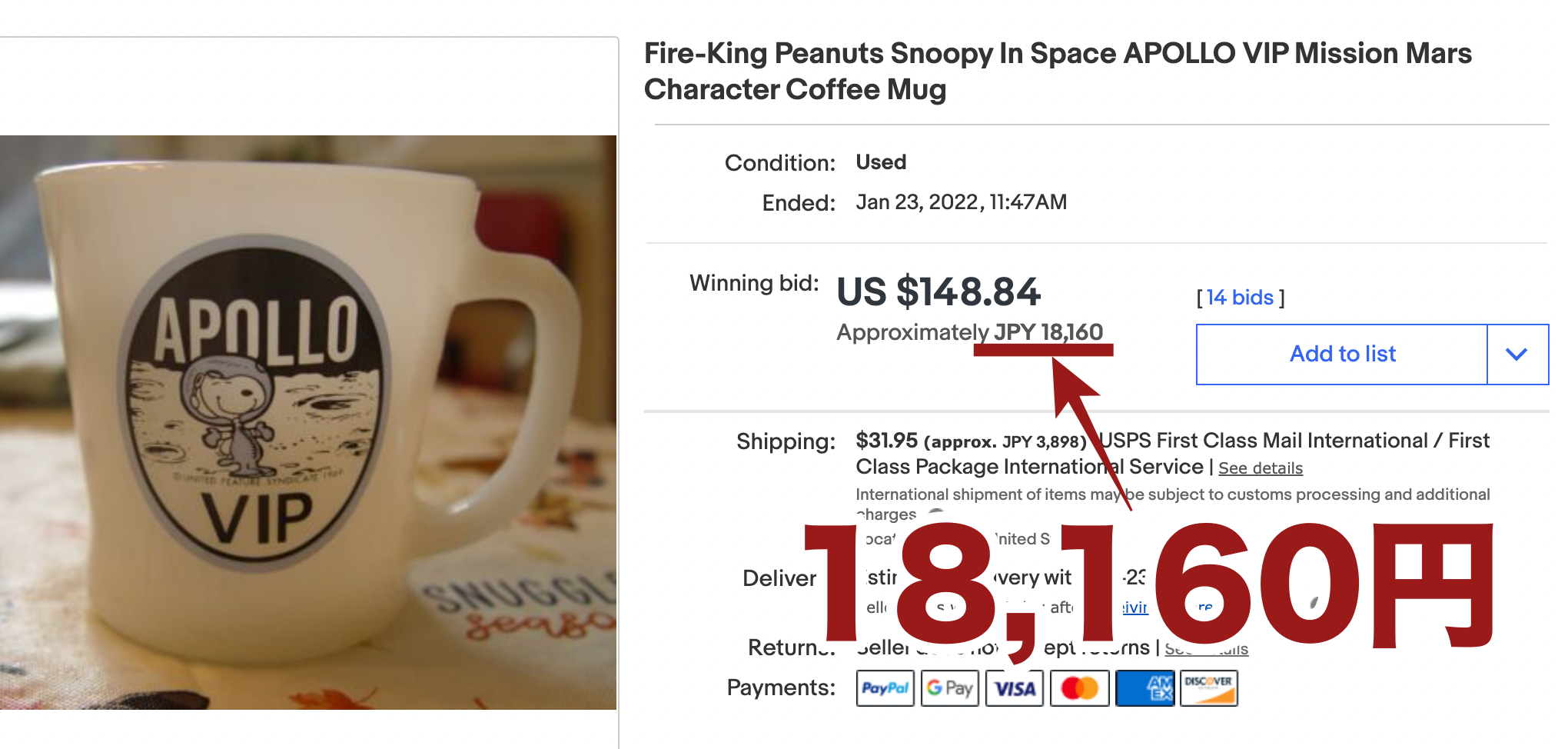Expand the Add to list dropdown arrow
1568x749 pixels.
pos(1517,355)
